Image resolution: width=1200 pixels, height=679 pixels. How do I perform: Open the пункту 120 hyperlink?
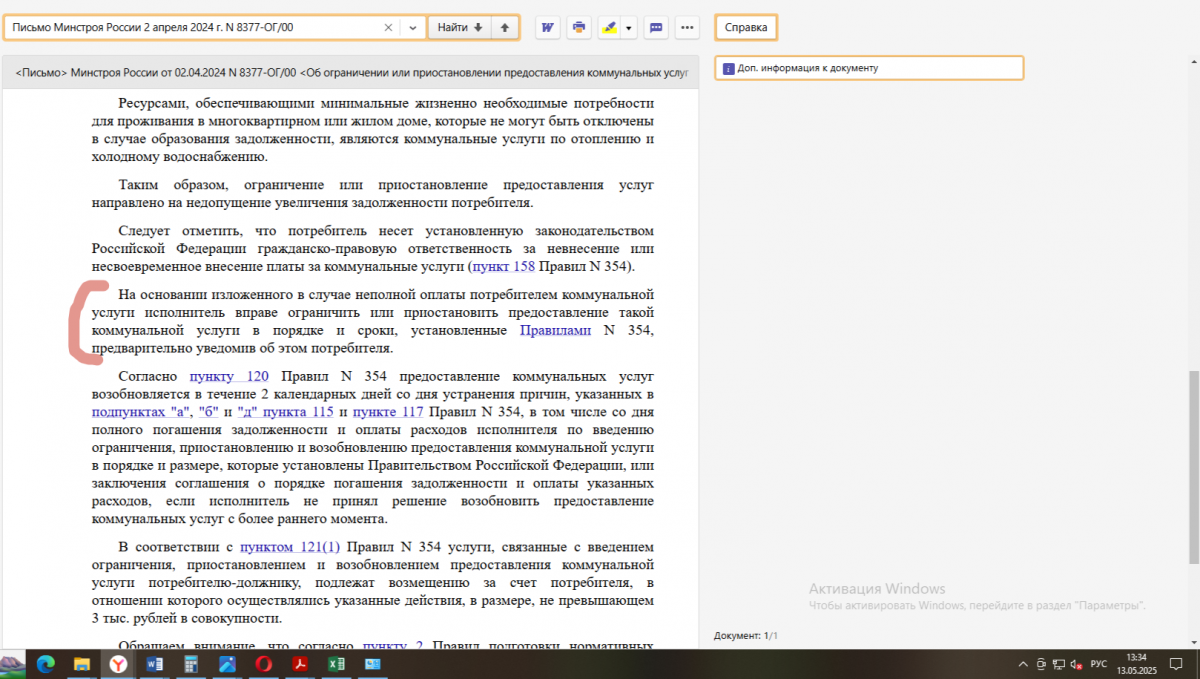click(229, 377)
